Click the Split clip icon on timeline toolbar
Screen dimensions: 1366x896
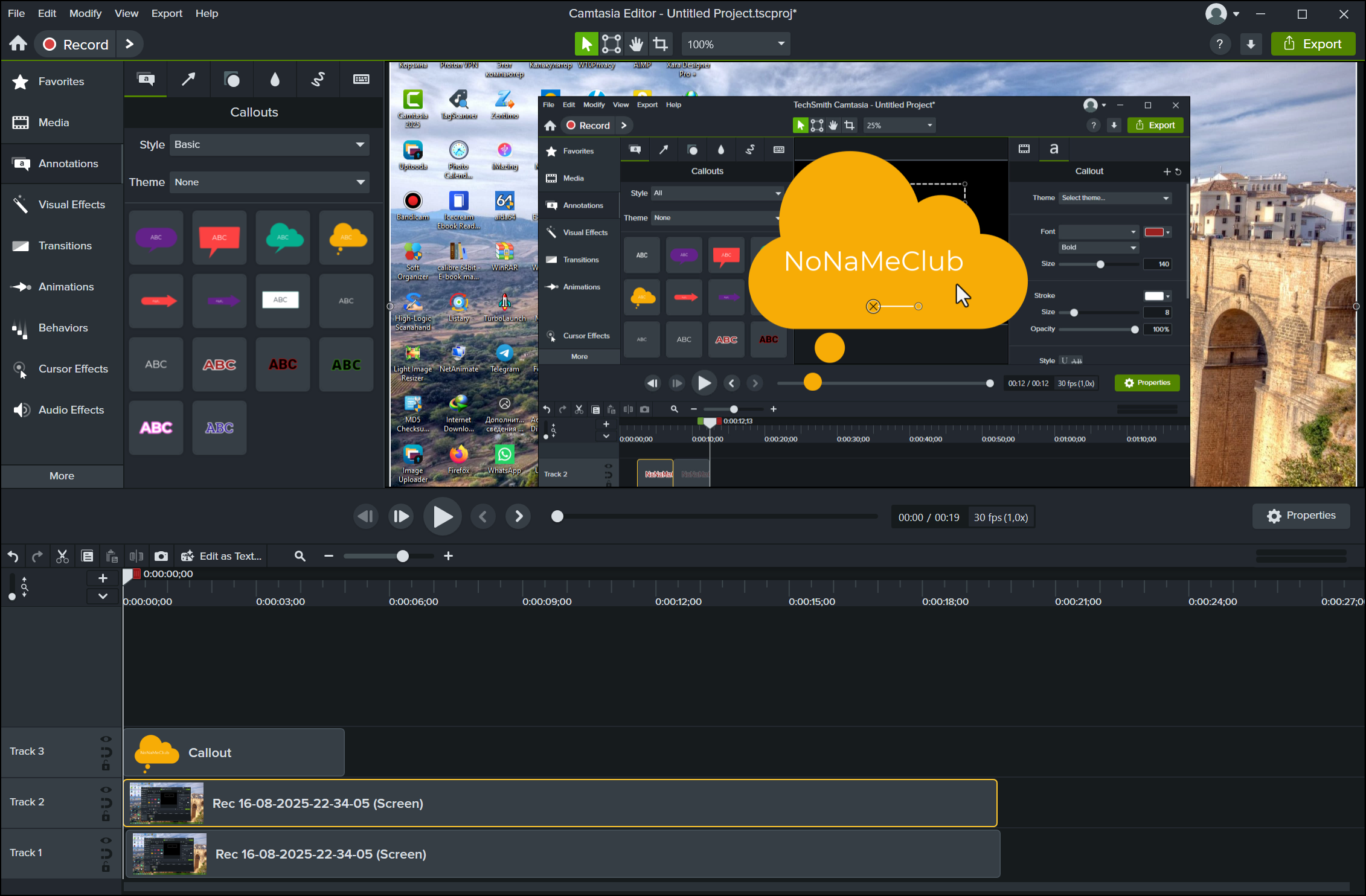coord(136,556)
